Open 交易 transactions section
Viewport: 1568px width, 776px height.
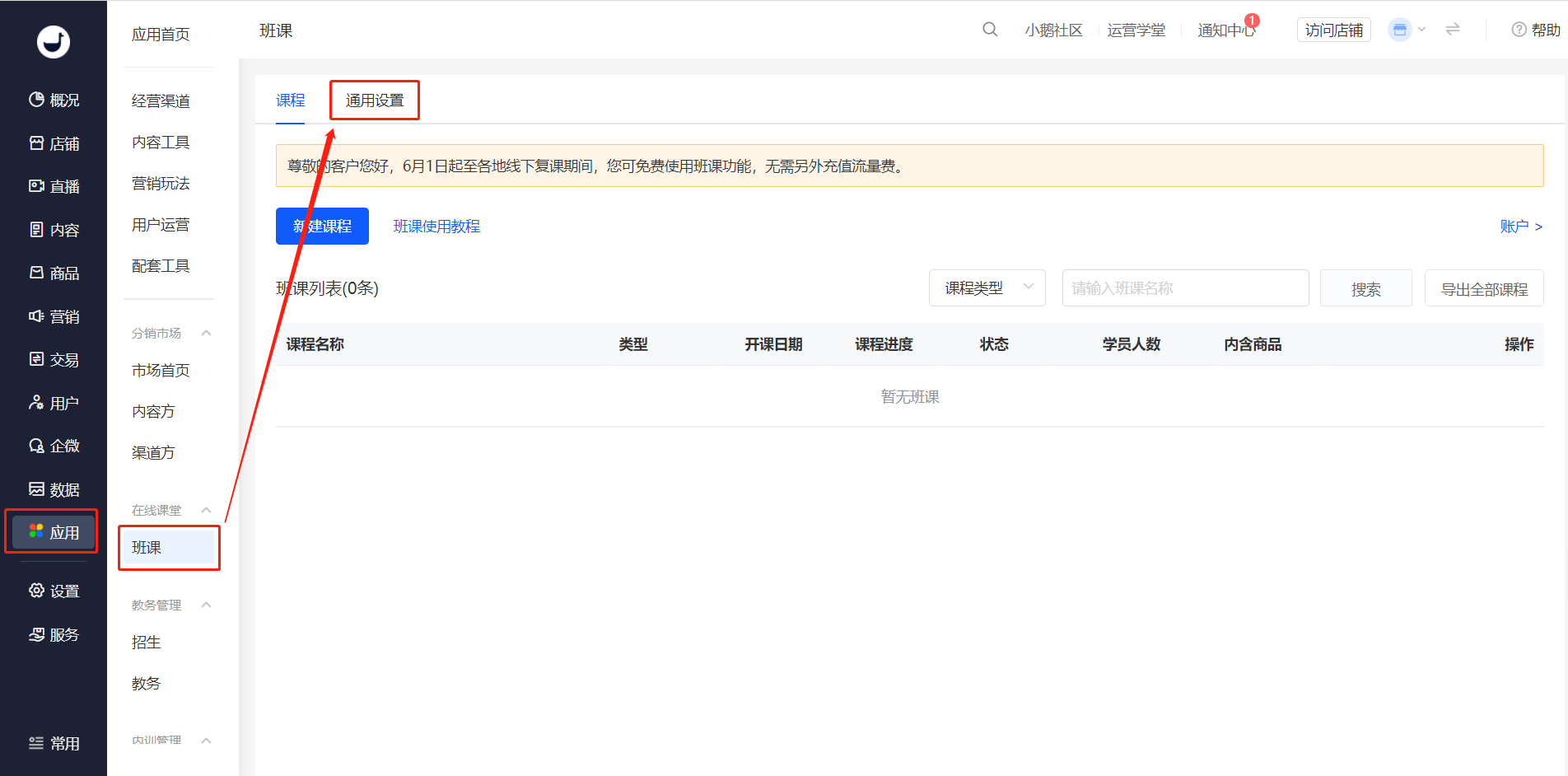(x=54, y=359)
